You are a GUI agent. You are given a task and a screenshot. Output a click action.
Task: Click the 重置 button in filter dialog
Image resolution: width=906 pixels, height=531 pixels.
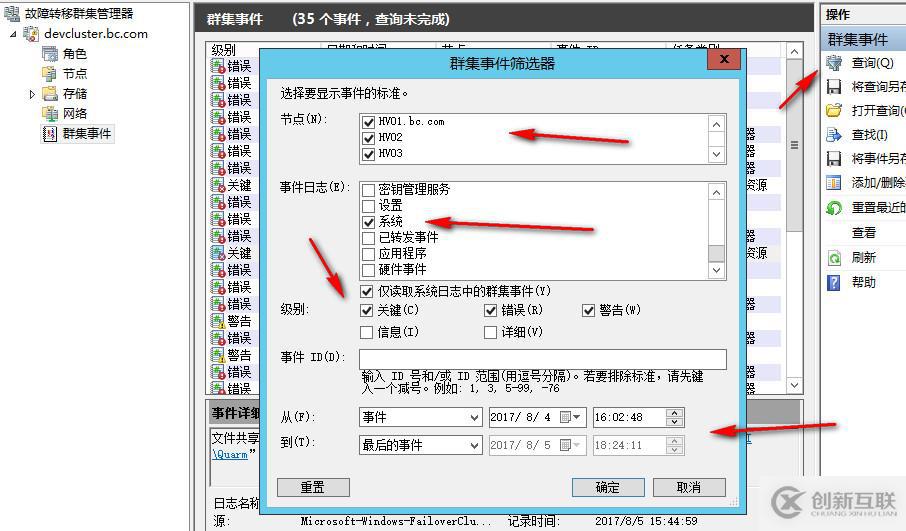click(313, 487)
